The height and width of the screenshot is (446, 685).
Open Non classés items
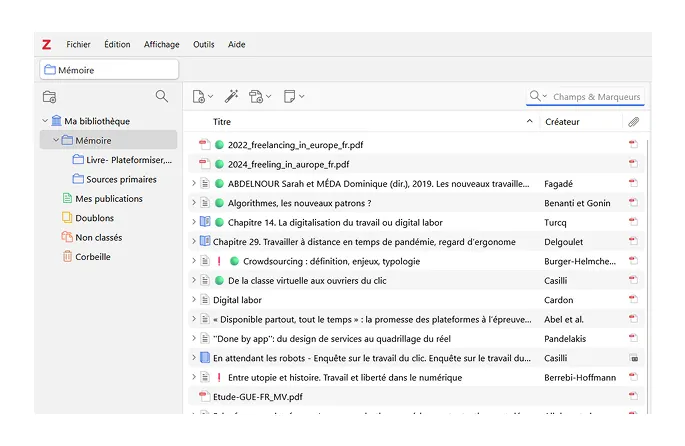pos(92,237)
